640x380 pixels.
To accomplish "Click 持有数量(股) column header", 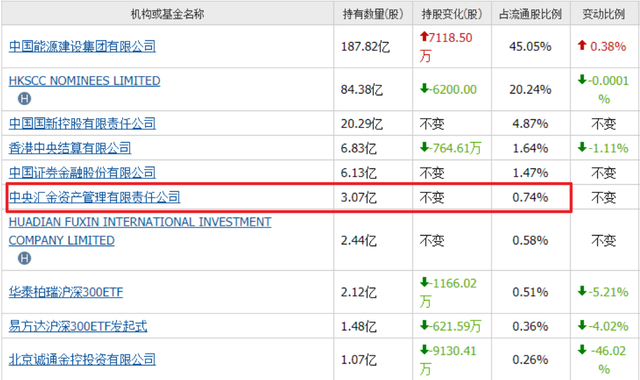I will point(373,14).
